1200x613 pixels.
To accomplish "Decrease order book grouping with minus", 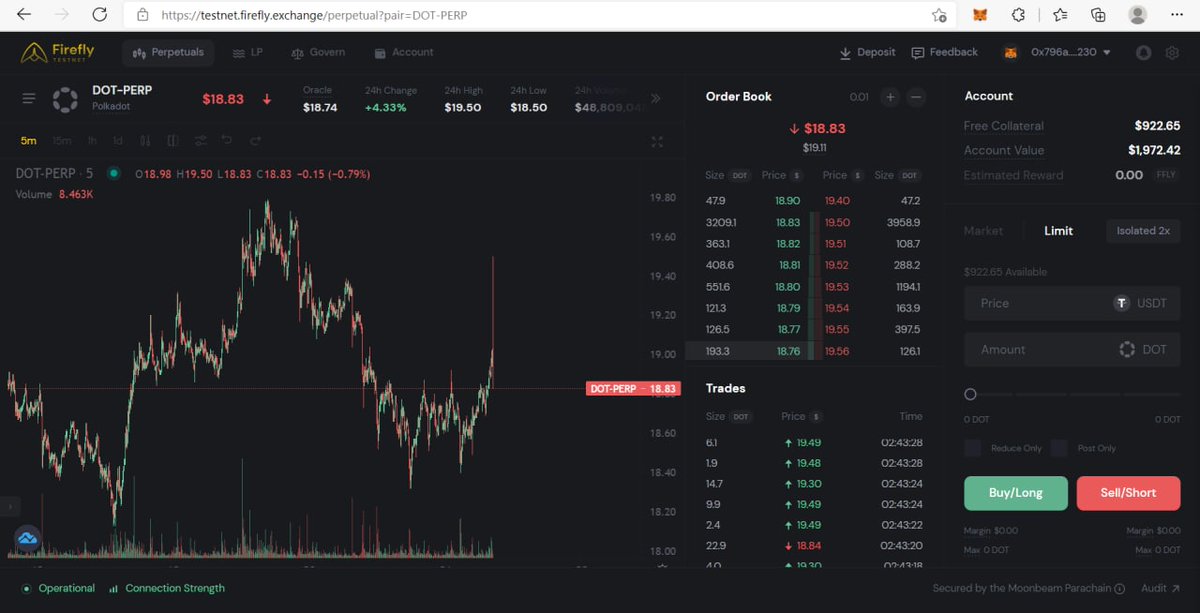I will pyautogui.click(x=916, y=97).
